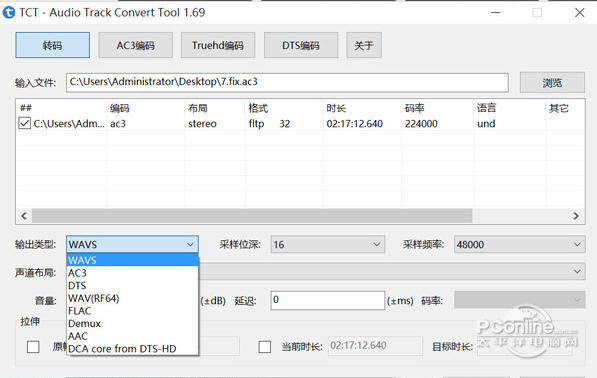Switch to the Truehd编码 tab
Image resolution: width=597 pixels, height=378 pixels.
click(218, 45)
